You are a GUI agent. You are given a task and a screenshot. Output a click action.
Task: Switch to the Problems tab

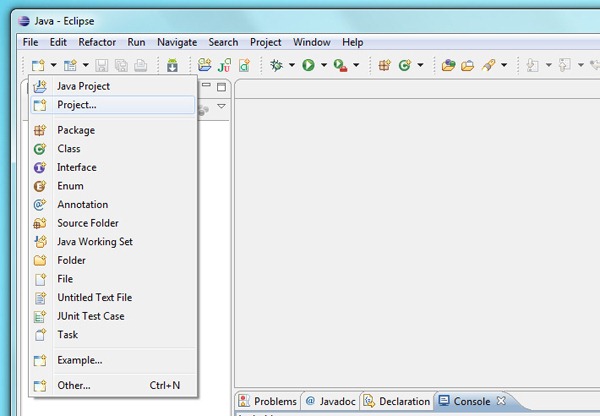pos(268,401)
